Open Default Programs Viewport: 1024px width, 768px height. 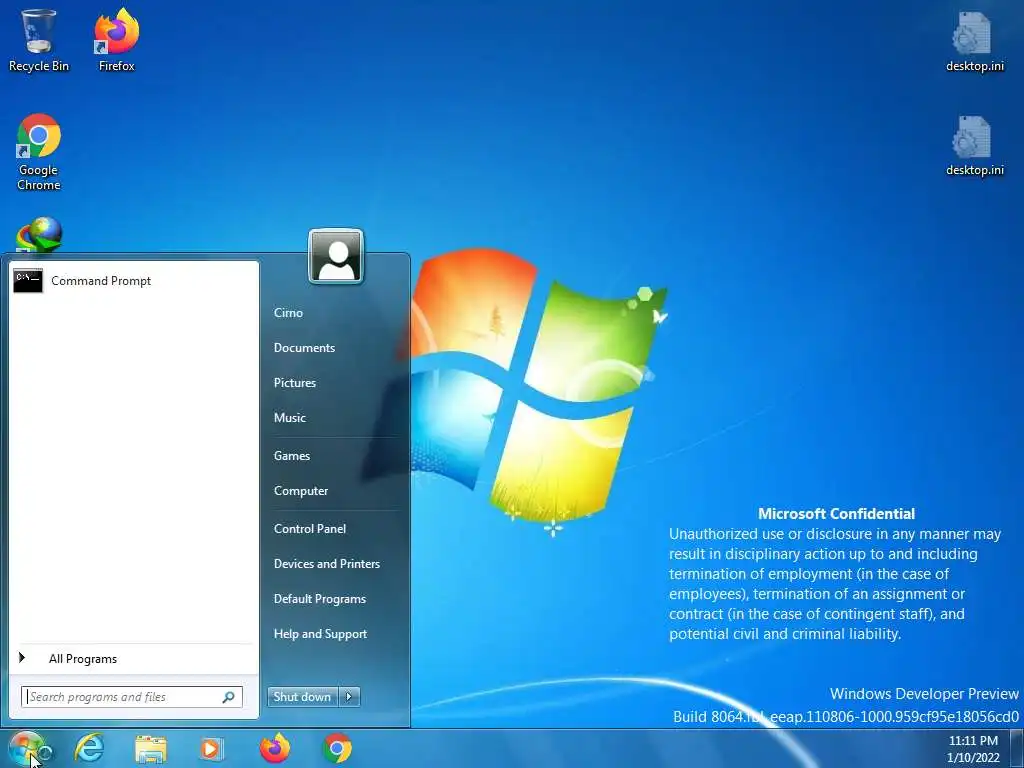coord(319,599)
